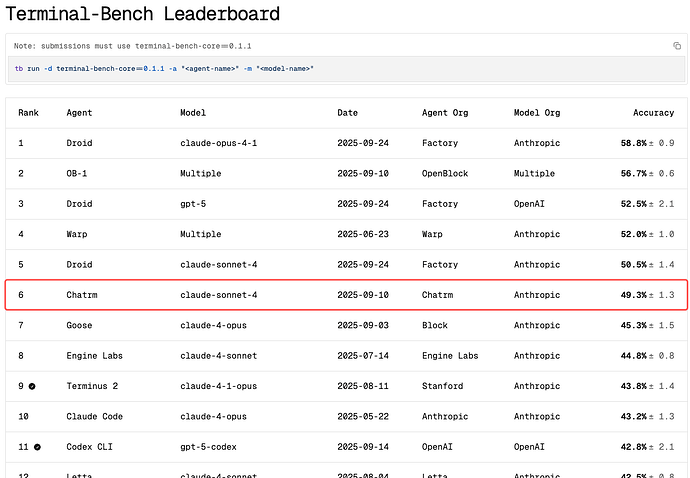The height and width of the screenshot is (478, 690).
Task: Sort table by Date header
Action: tap(348, 113)
